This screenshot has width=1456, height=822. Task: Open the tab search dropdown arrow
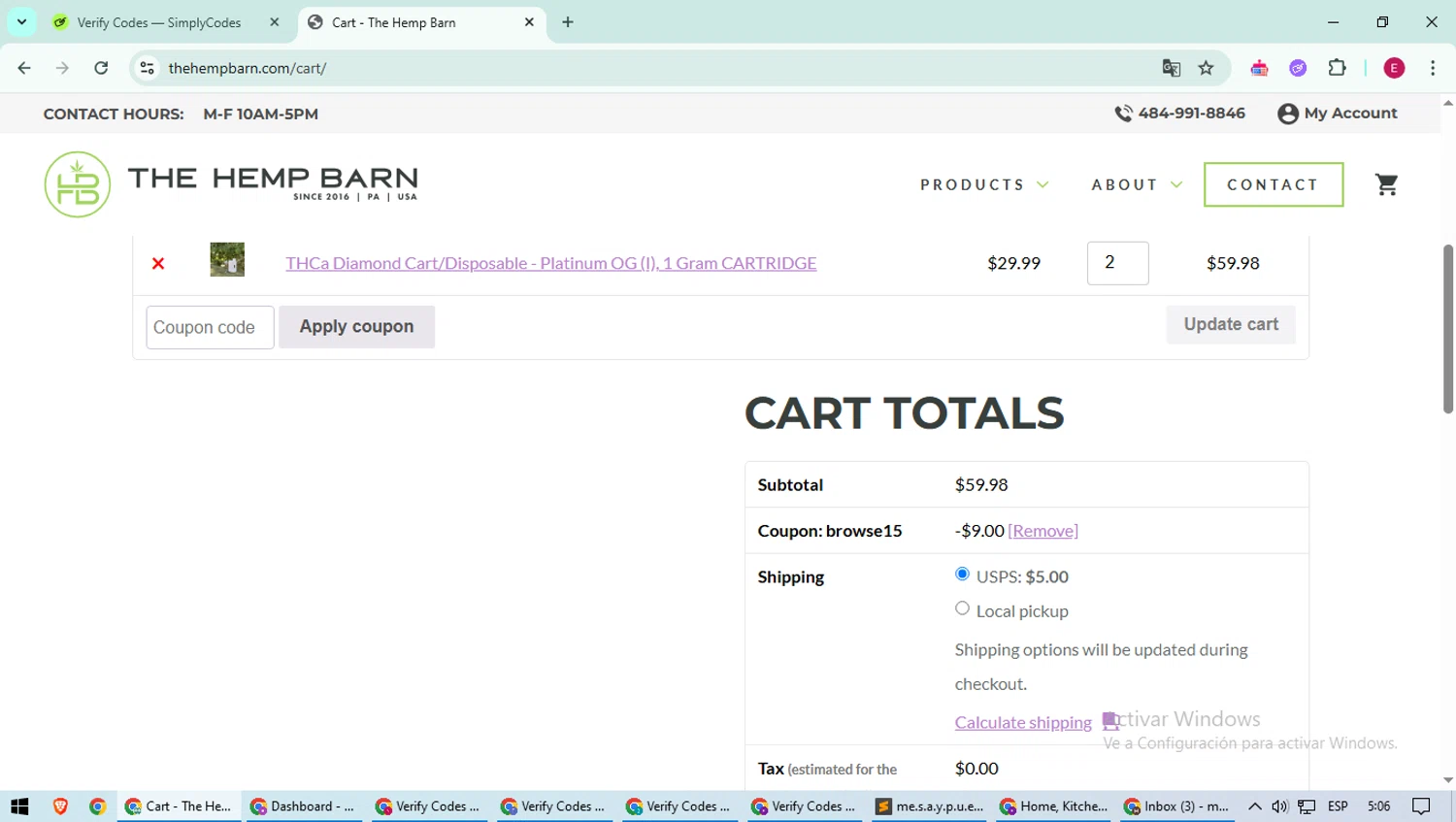point(21,22)
